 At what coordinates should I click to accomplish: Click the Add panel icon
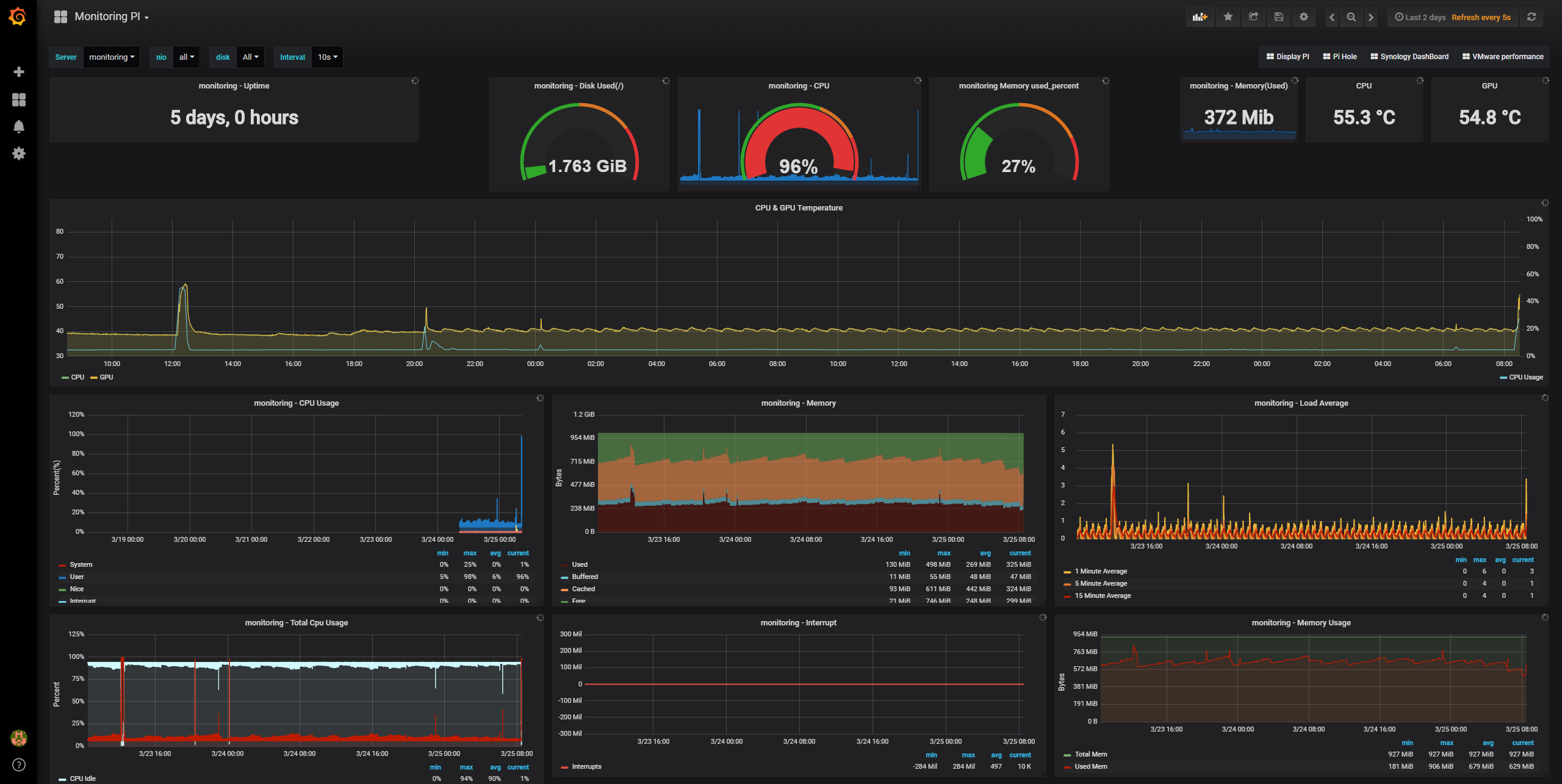pos(1200,17)
